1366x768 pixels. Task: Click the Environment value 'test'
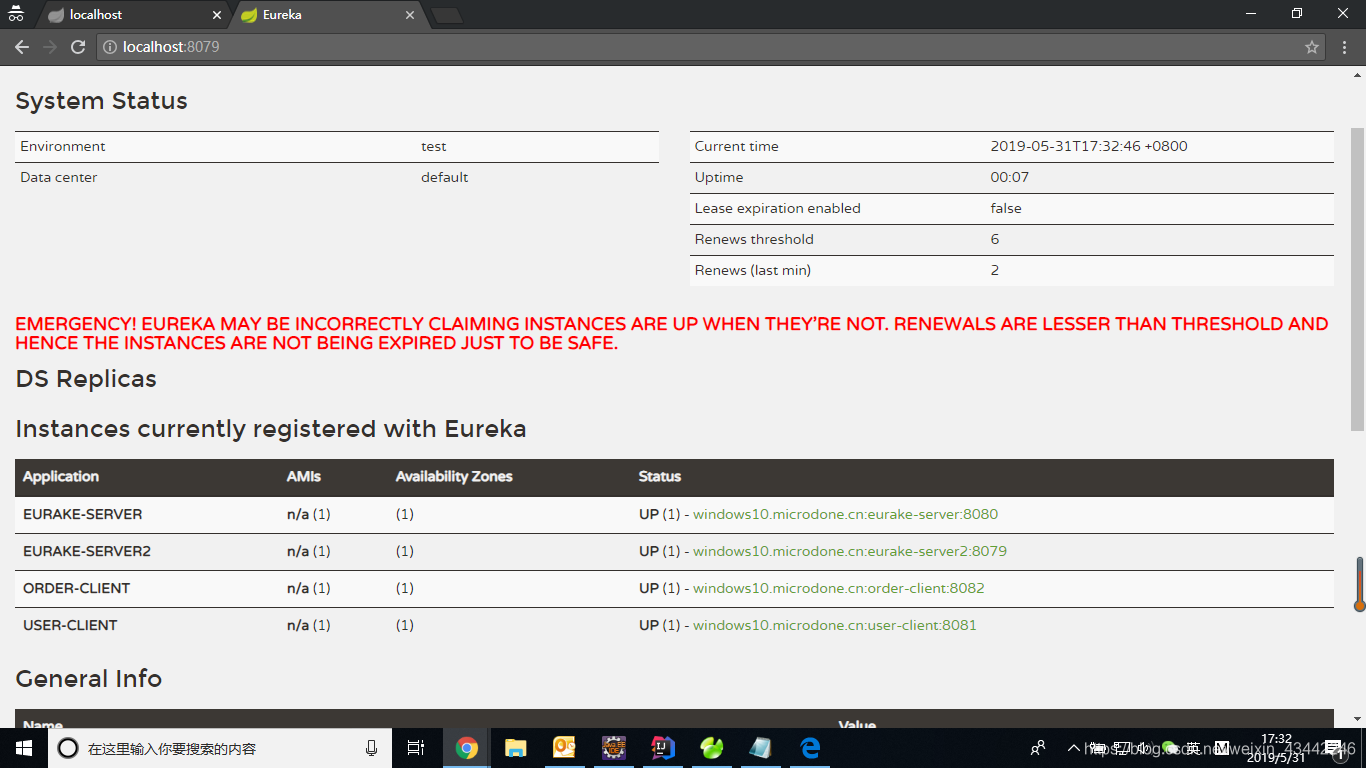434,146
